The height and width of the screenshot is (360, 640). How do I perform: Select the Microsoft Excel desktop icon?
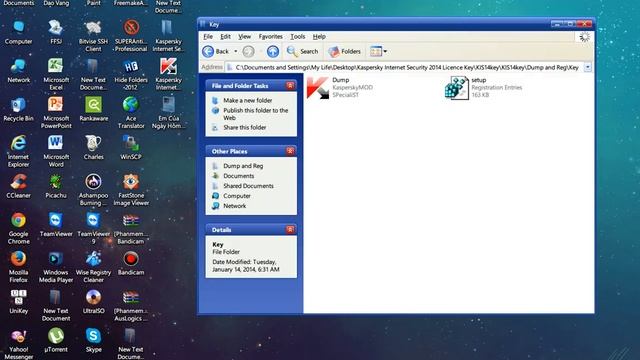point(56,74)
